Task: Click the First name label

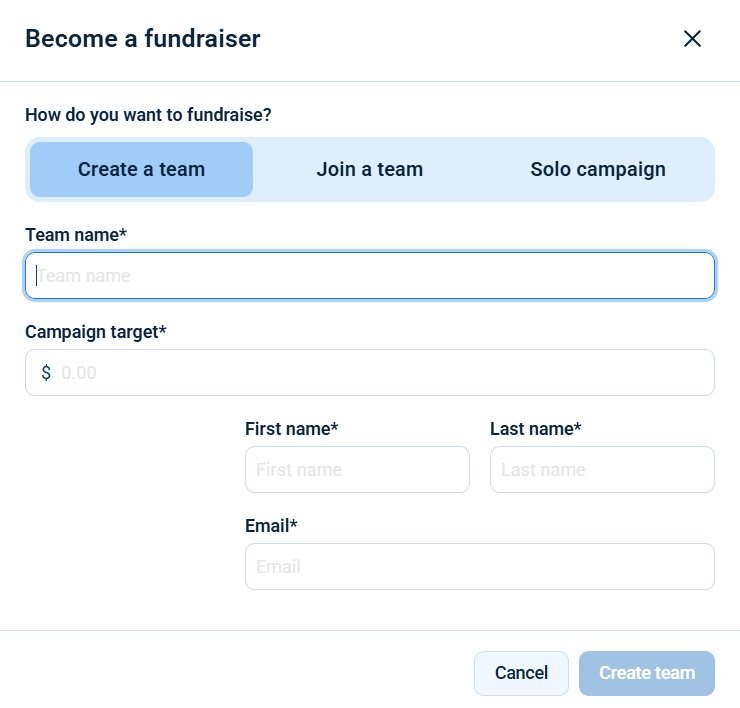Action: point(291,429)
